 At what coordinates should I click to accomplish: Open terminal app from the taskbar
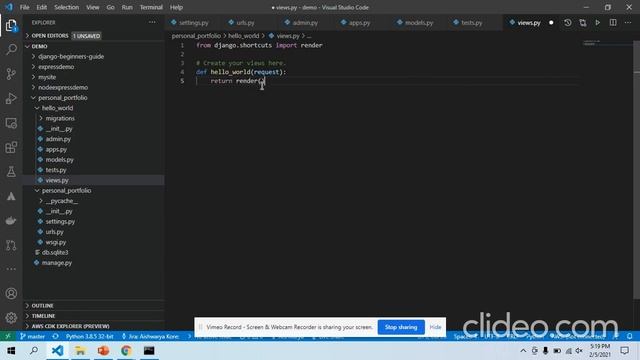click(149, 351)
